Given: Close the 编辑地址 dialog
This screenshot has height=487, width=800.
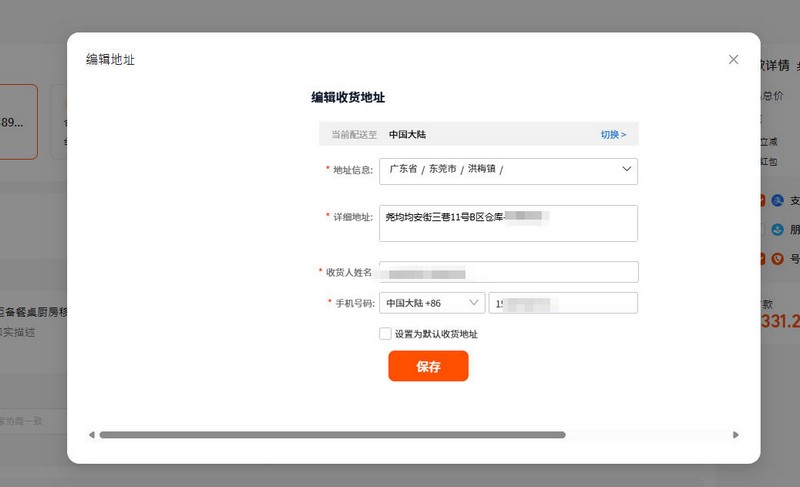Looking at the screenshot, I should (733, 60).
